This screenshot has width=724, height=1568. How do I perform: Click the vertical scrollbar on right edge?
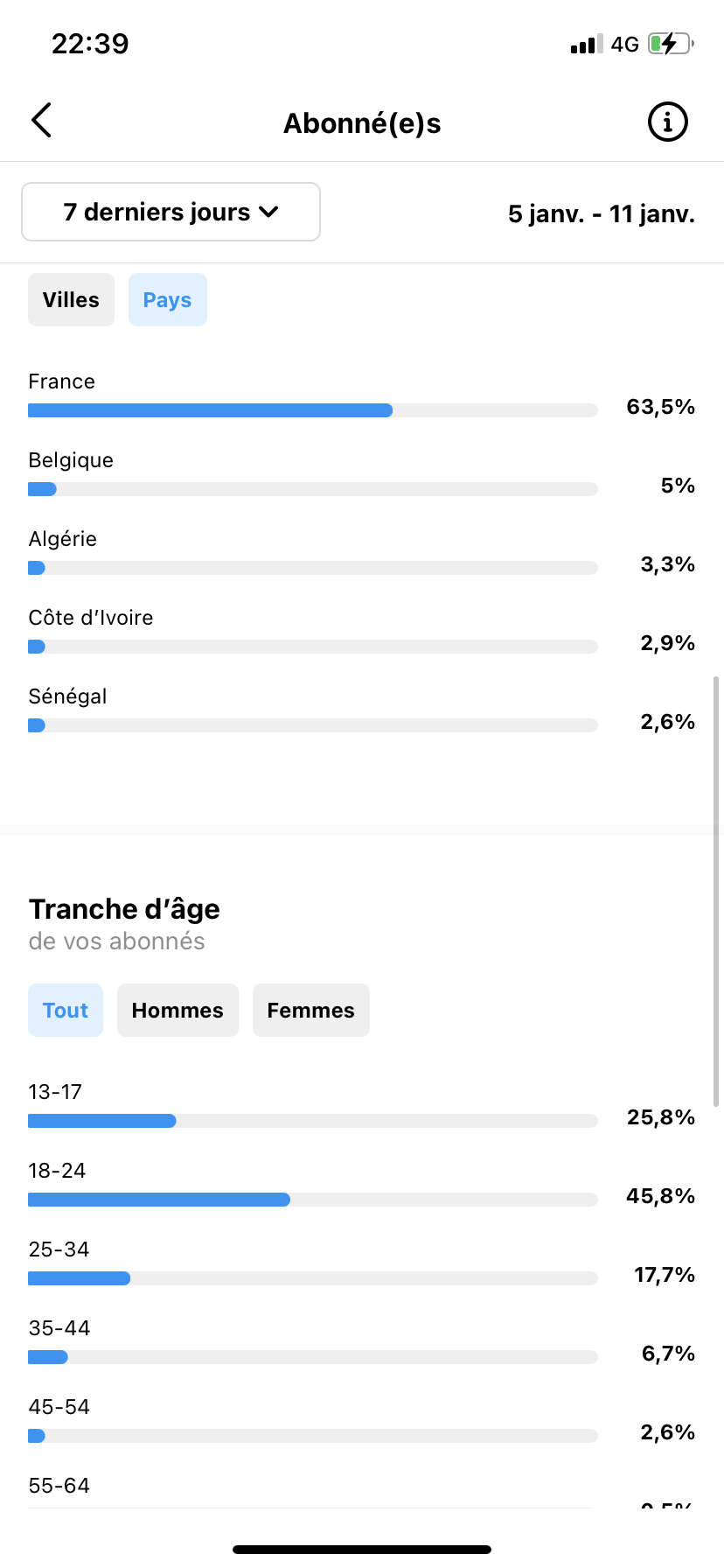[716, 891]
